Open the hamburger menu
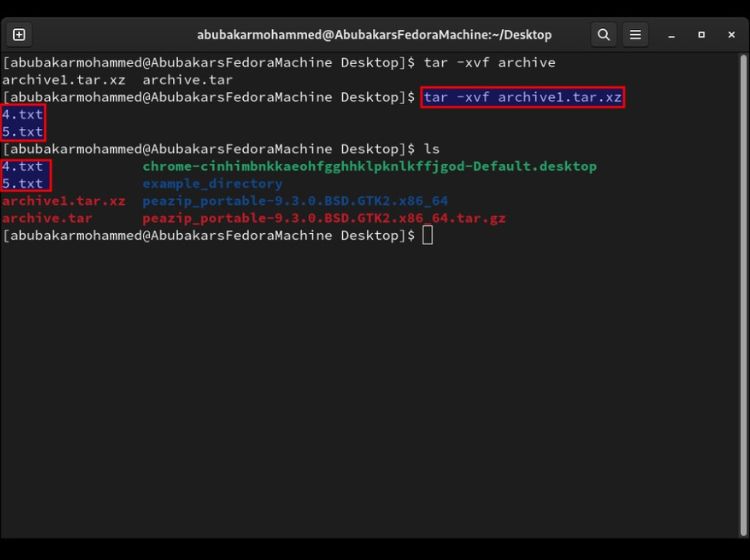750x560 pixels. click(636, 34)
